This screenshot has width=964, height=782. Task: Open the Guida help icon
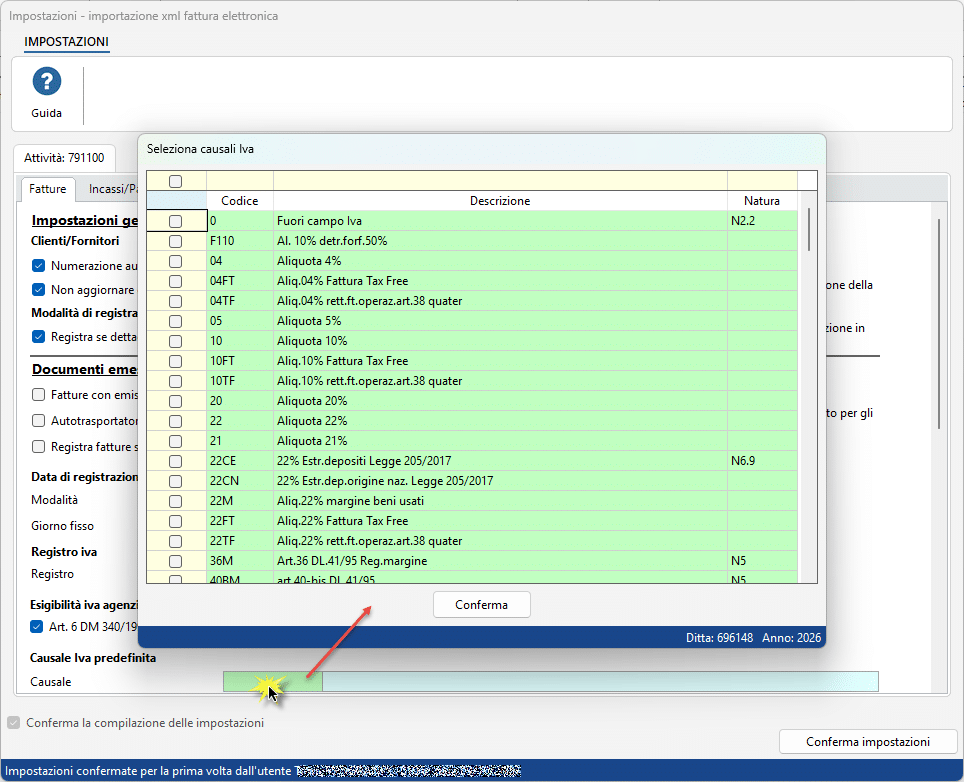tap(47, 82)
